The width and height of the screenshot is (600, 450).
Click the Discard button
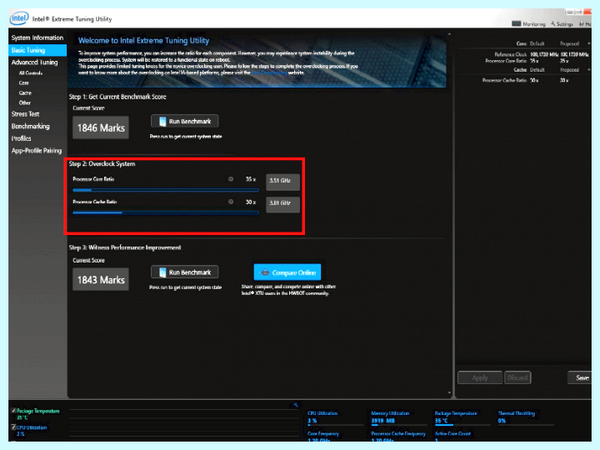click(x=517, y=378)
